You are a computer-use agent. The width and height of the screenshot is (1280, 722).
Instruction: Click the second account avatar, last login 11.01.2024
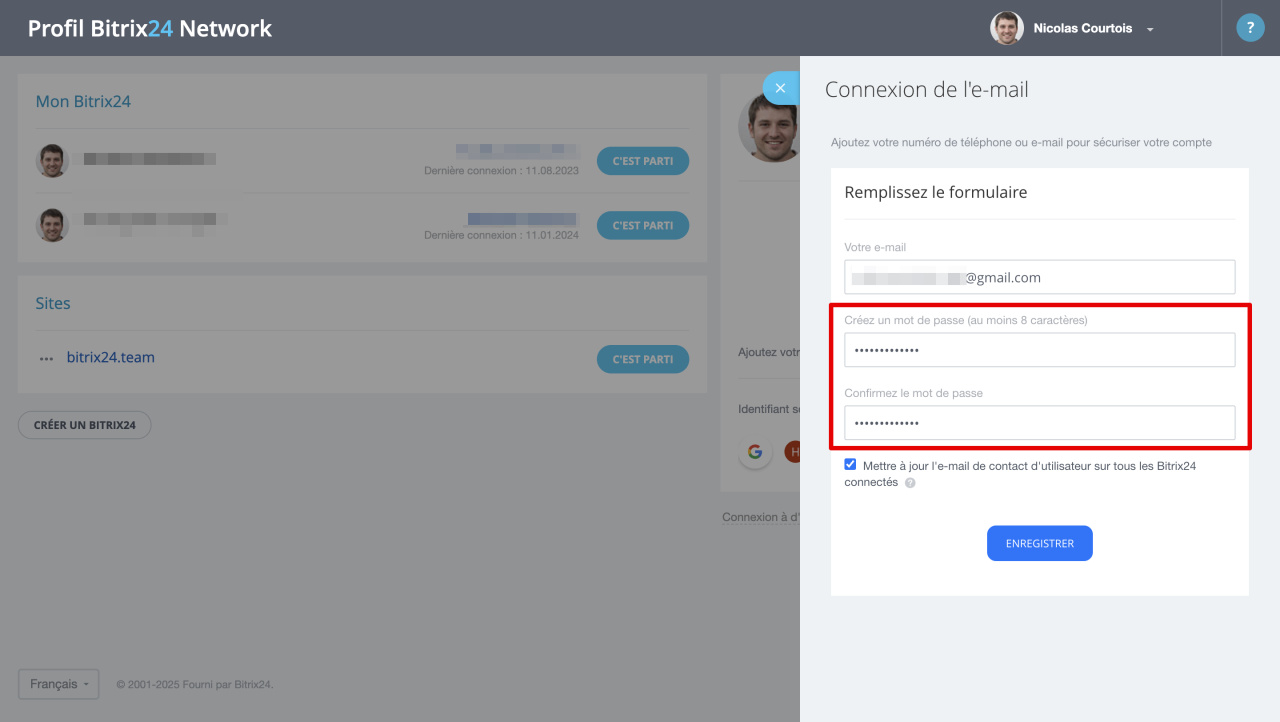[52, 225]
